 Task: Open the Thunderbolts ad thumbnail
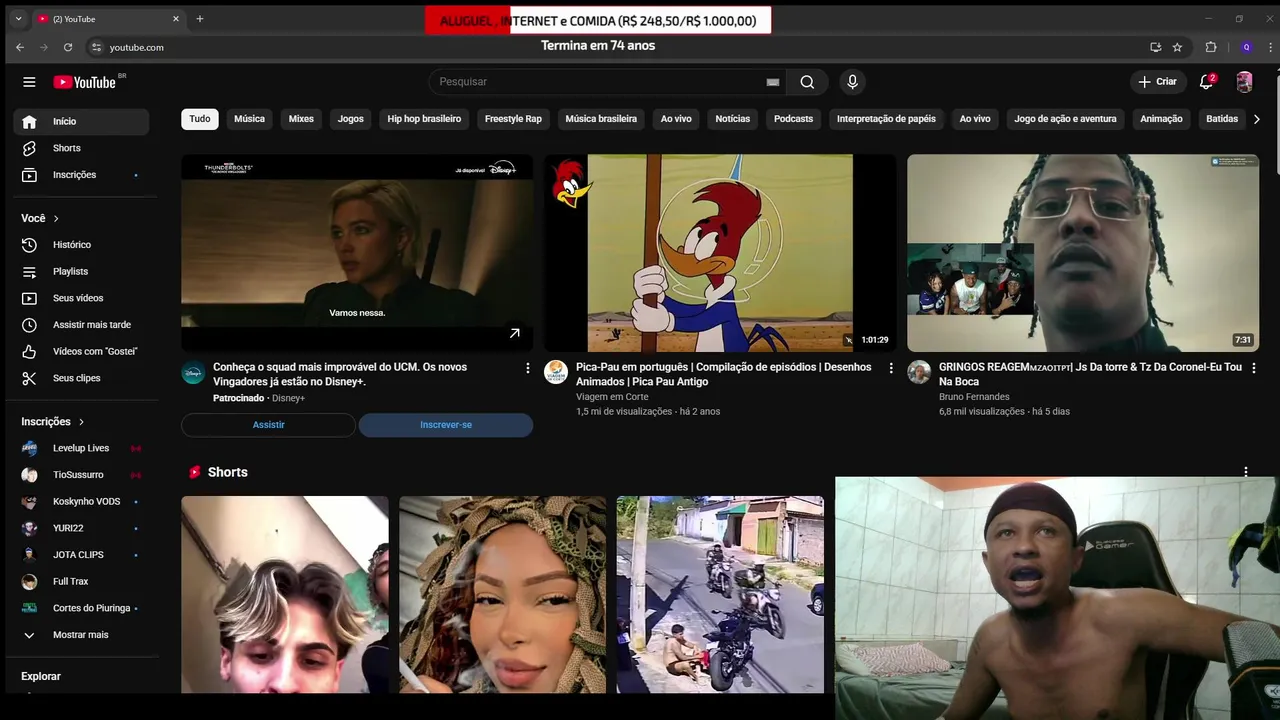tap(357, 253)
